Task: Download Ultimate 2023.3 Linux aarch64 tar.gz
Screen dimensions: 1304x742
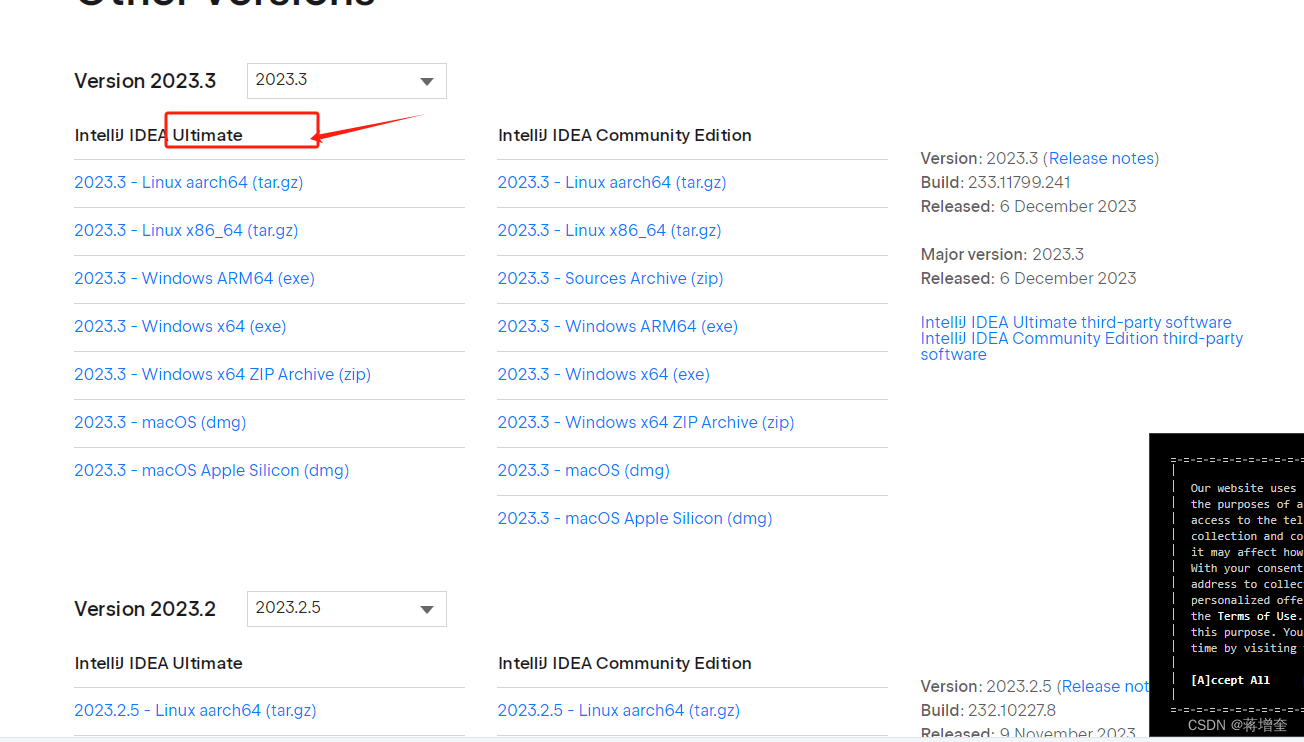Action: pyautogui.click(x=189, y=182)
